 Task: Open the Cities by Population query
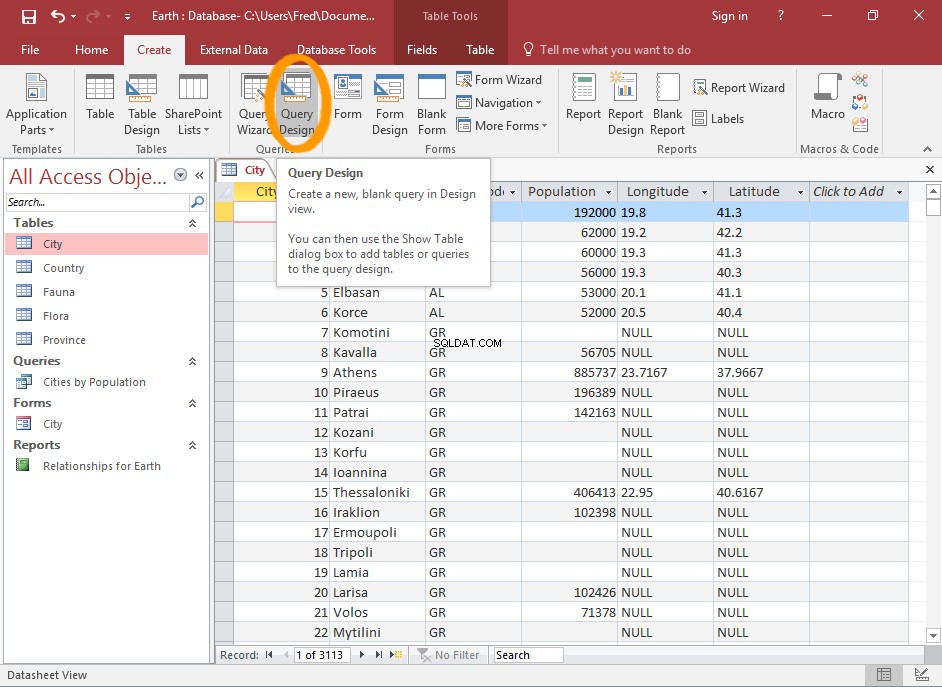click(107, 382)
